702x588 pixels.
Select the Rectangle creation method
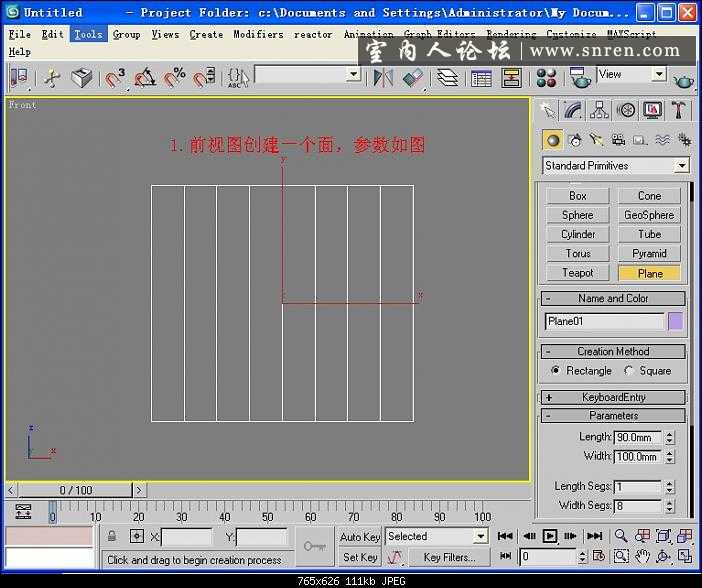556,370
